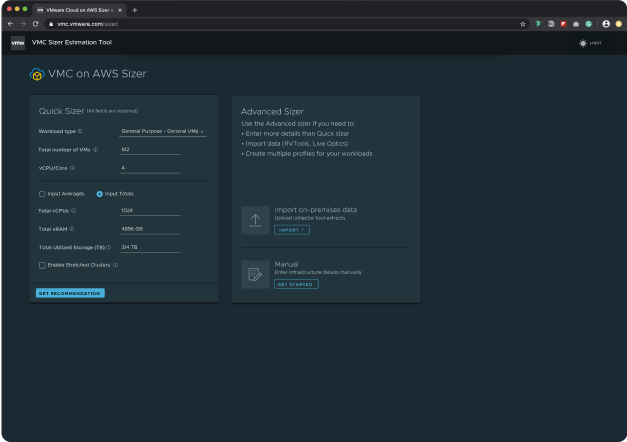Click the upload arrow import icon
This screenshot has height=442, width=627.
coord(255,220)
